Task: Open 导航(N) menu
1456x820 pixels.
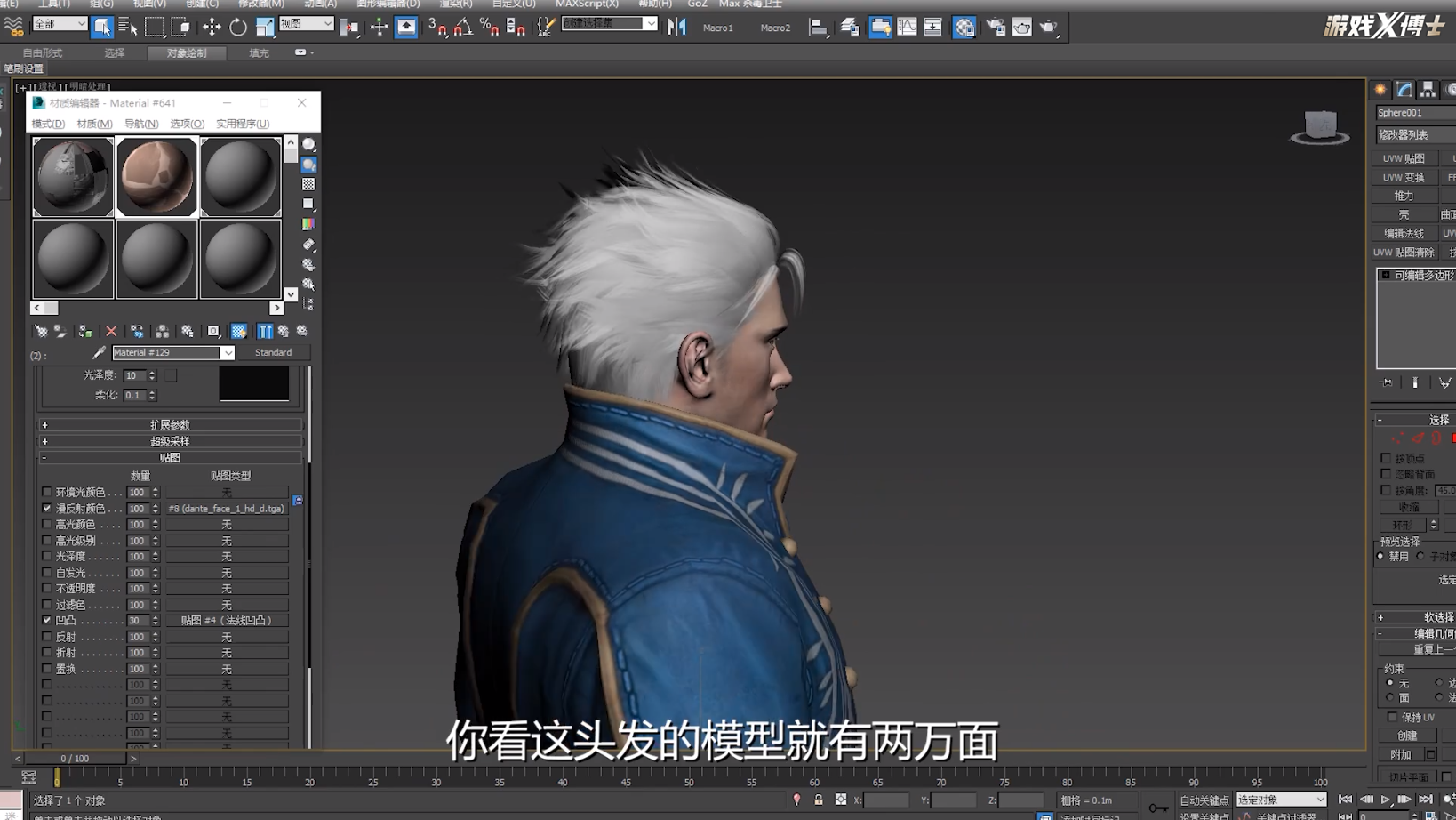Action: (141, 124)
